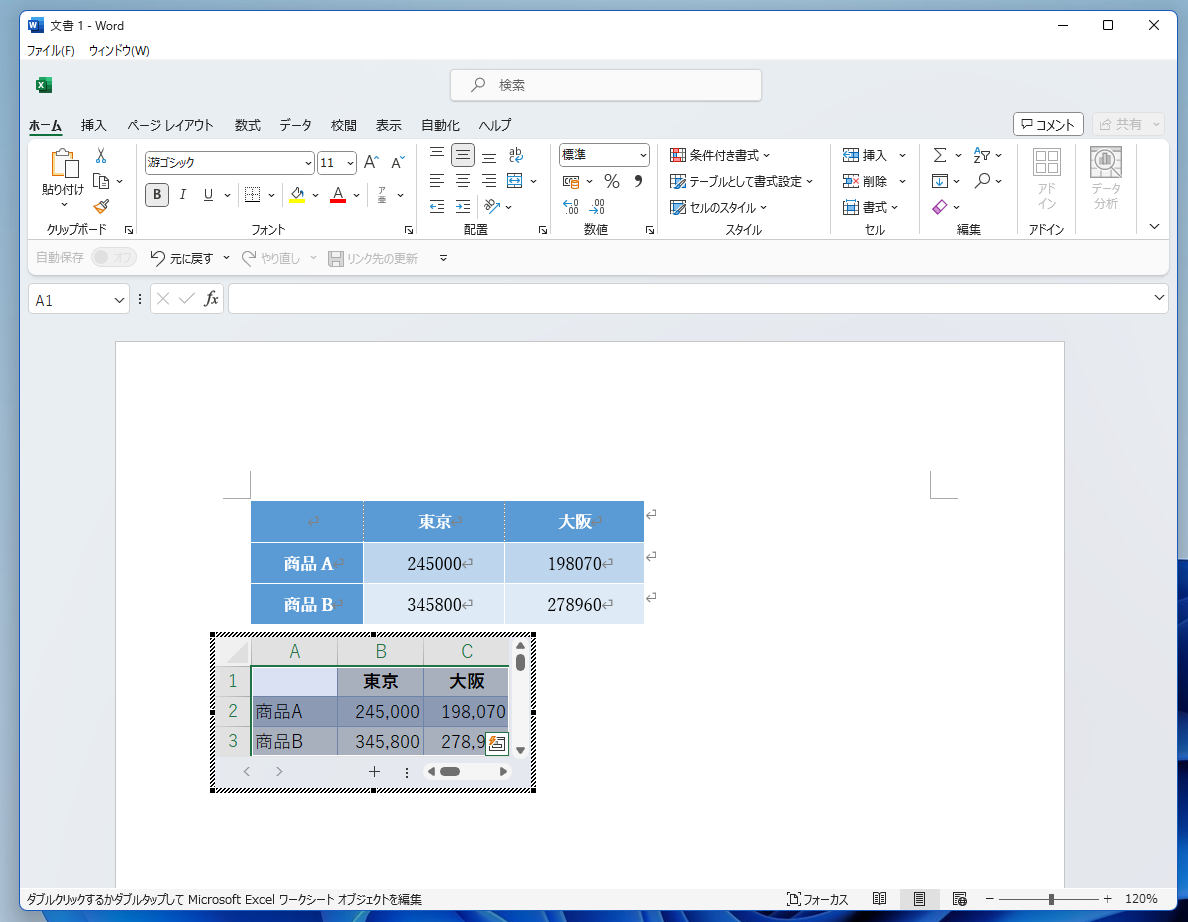Click the merge and center icon
This screenshot has height=922, width=1188.
click(514, 181)
